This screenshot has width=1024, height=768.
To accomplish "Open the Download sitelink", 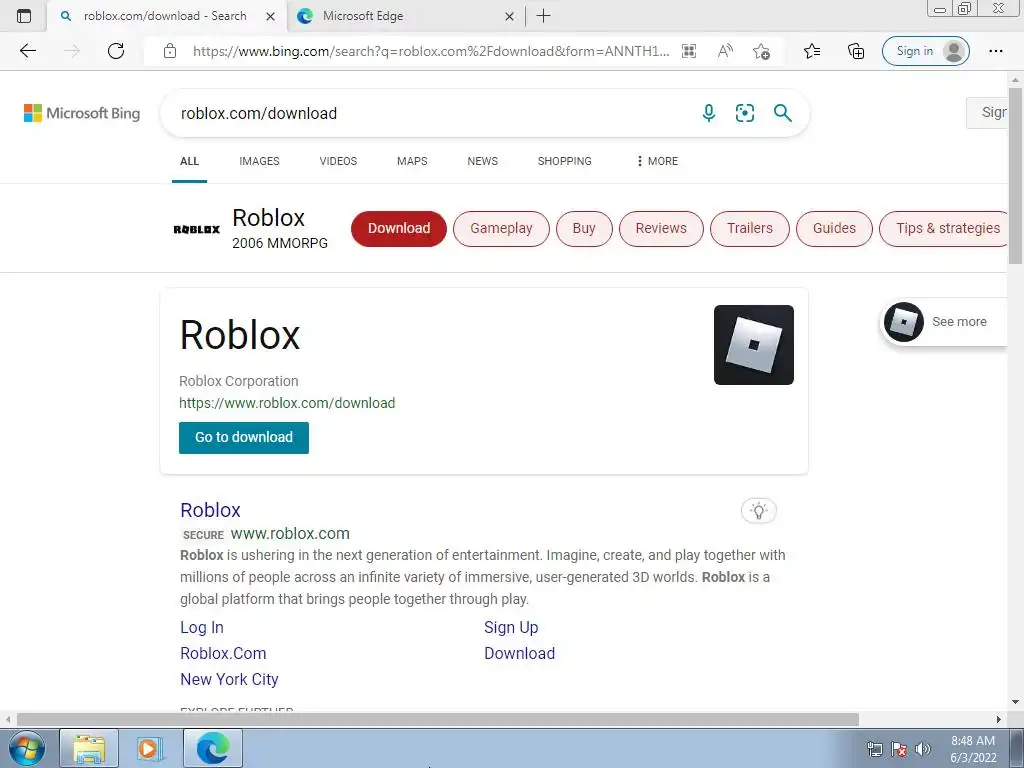I will point(520,654).
